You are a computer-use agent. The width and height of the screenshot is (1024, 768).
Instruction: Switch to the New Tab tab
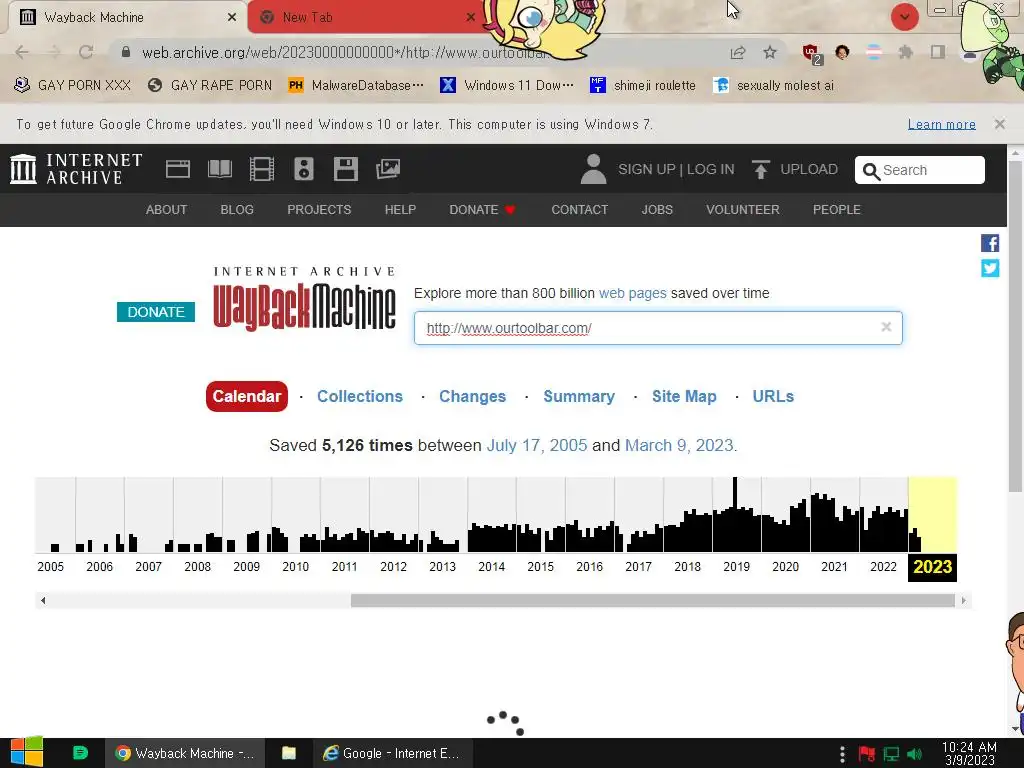point(366,18)
